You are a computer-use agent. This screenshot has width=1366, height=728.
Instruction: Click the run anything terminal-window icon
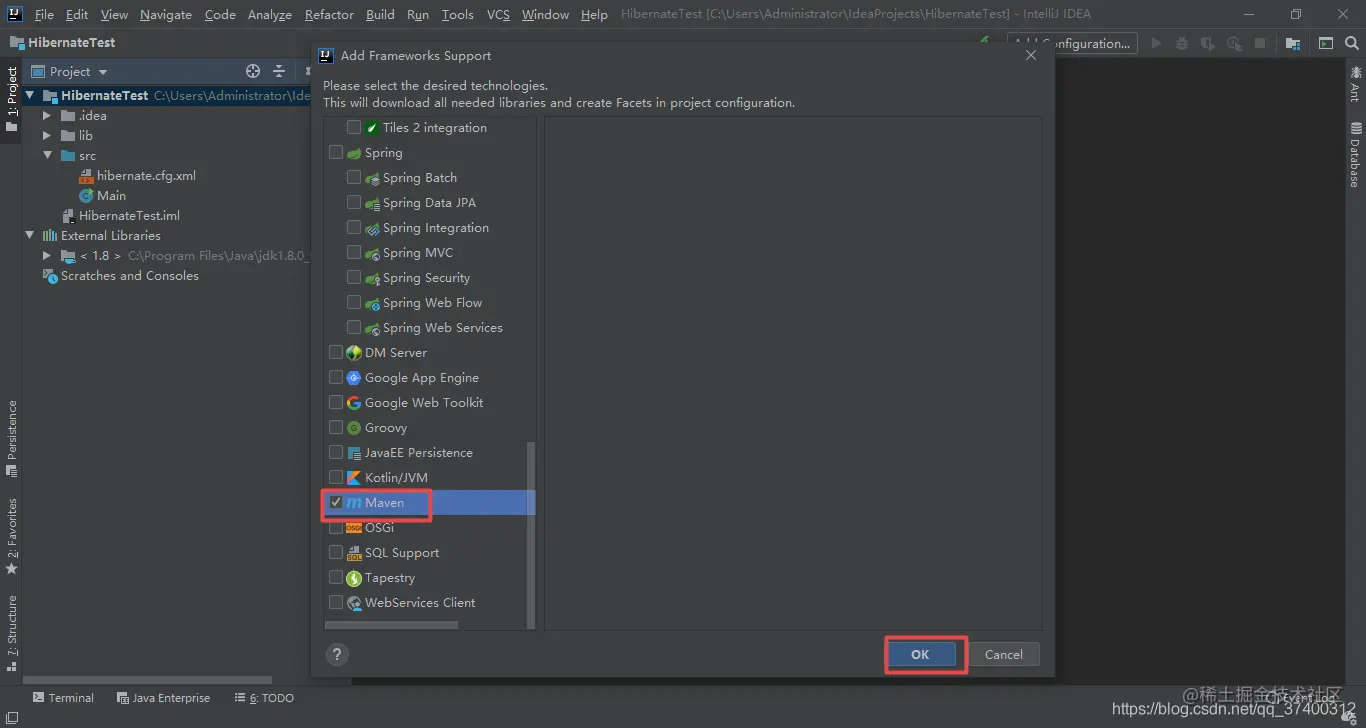pyautogui.click(x=1325, y=43)
